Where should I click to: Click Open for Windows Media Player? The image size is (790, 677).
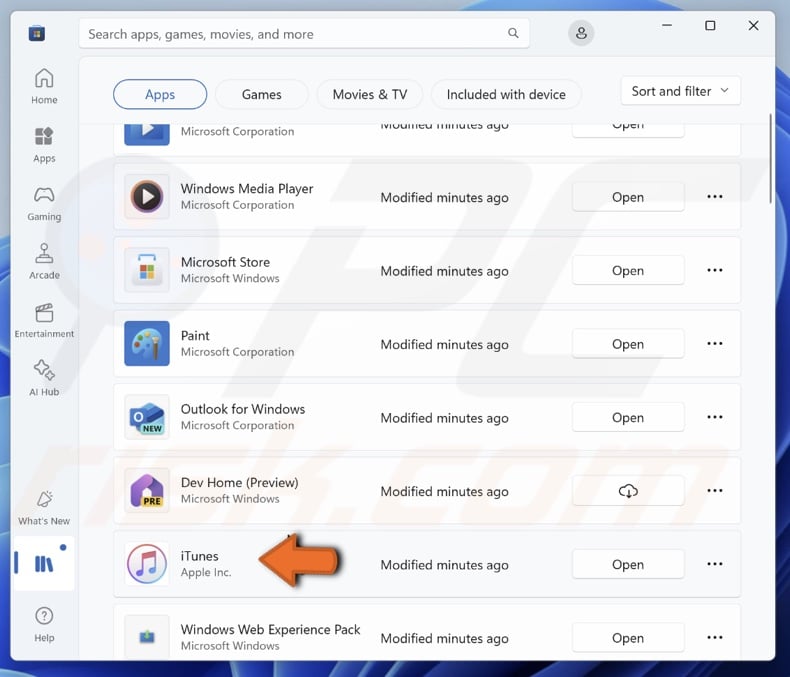click(x=628, y=197)
